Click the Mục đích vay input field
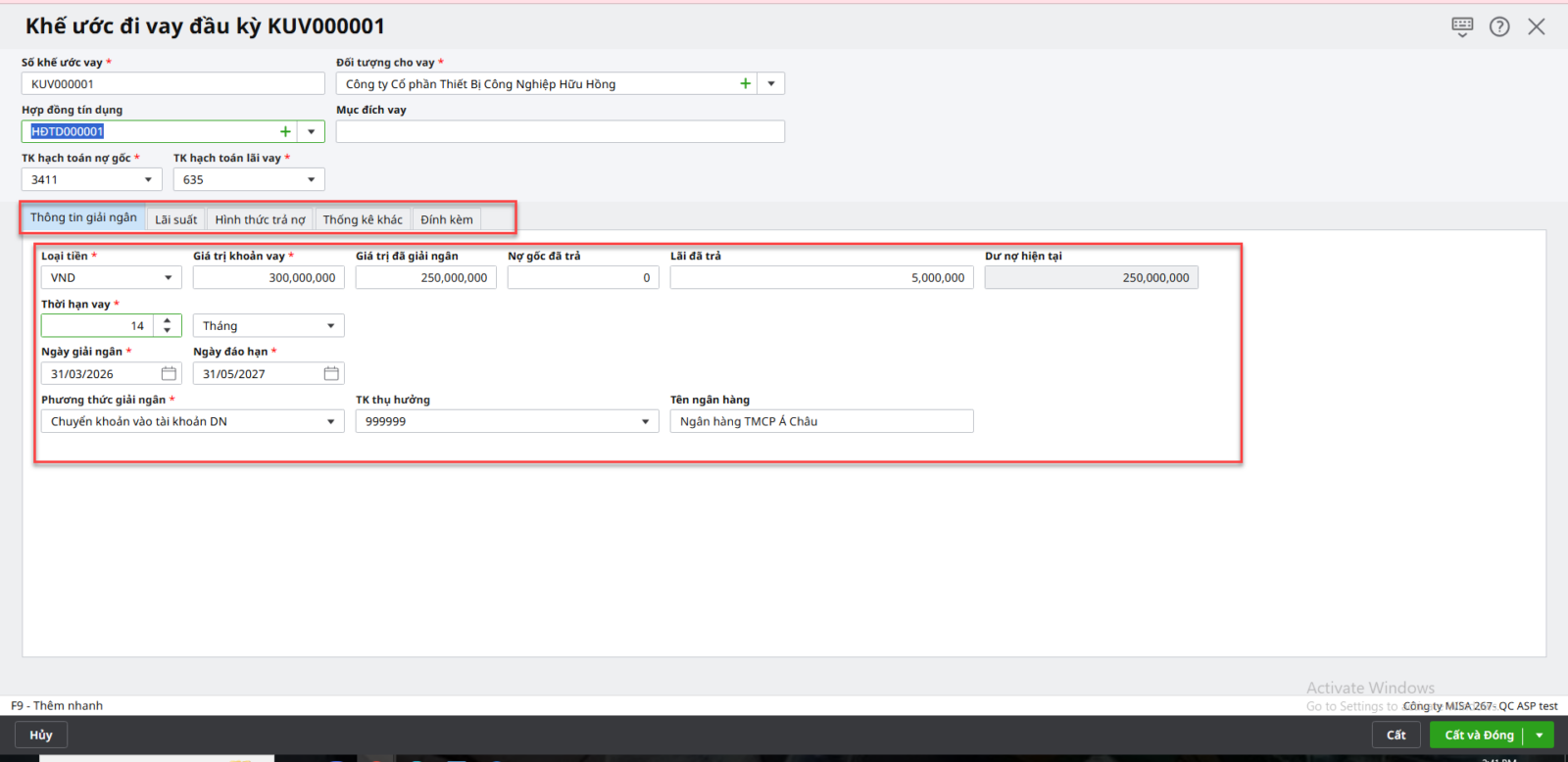The height and width of the screenshot is (762, 1568). point(560,131)
